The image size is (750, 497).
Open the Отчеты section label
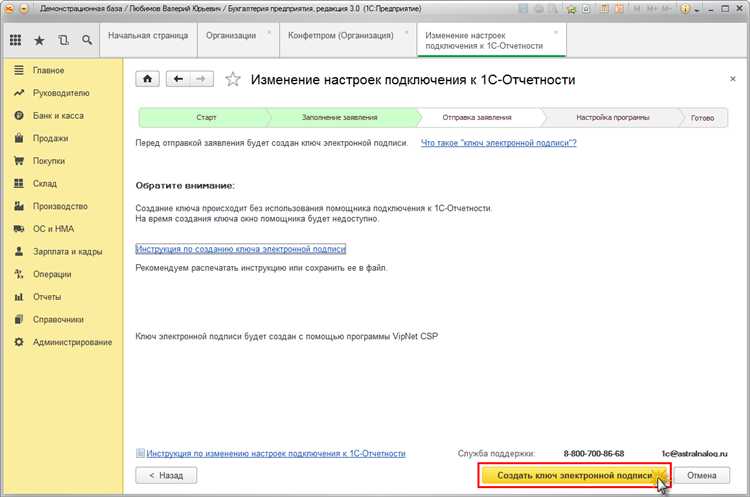(x=47, y=297)
